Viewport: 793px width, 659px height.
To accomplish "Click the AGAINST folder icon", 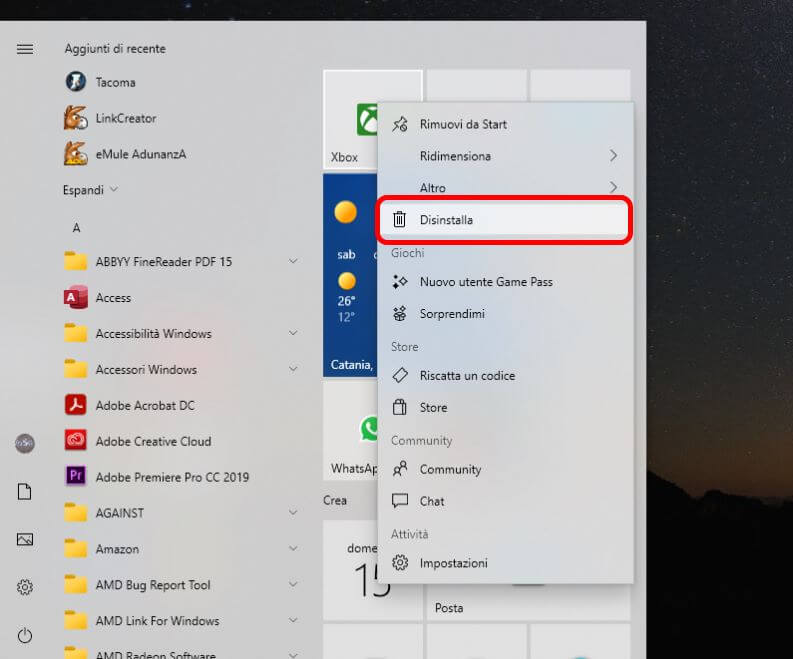I will pos(76,512).
